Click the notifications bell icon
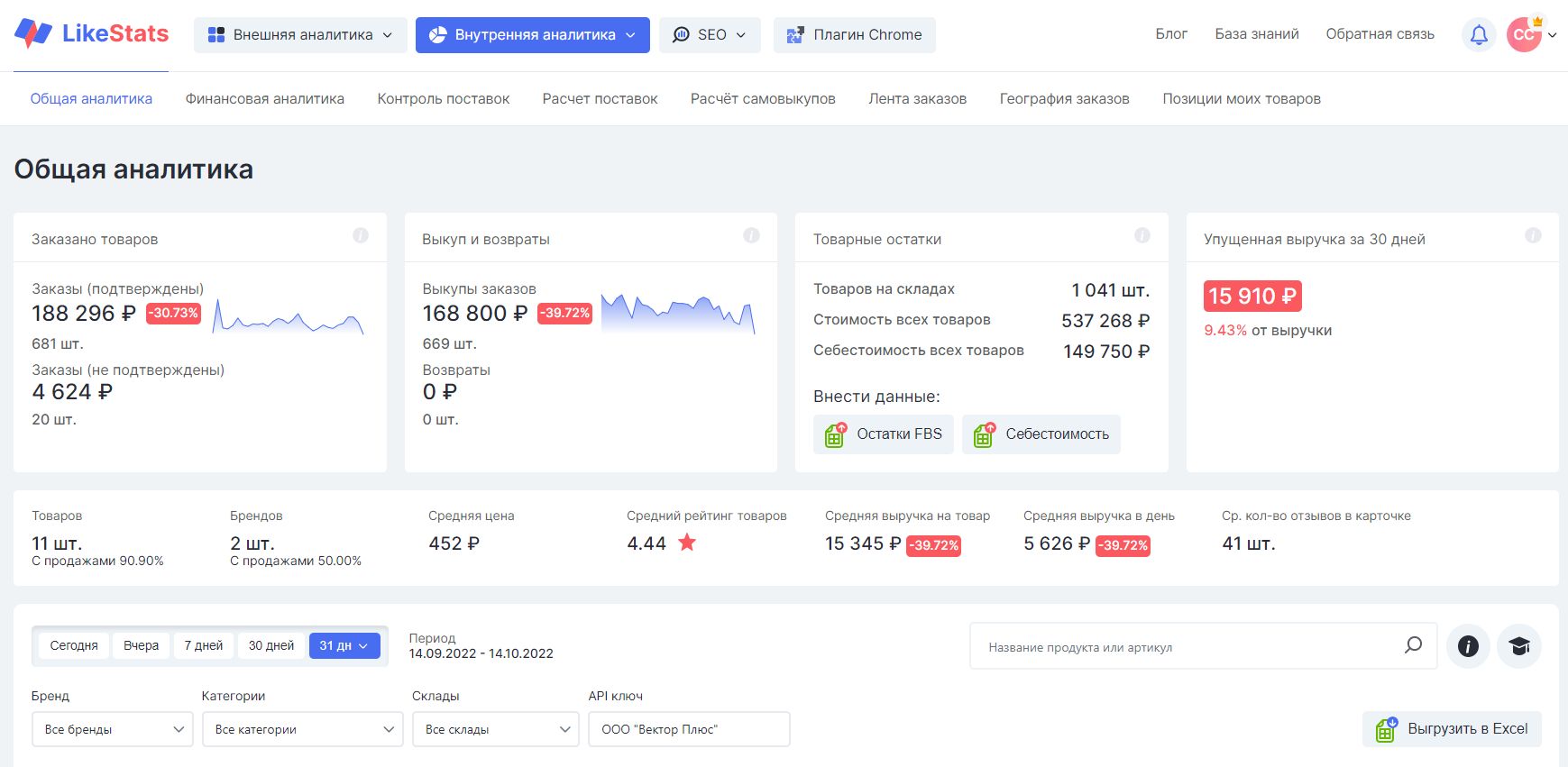Image resolution: width=1568 pixels, height=767 pixels. coord(1479,35)
